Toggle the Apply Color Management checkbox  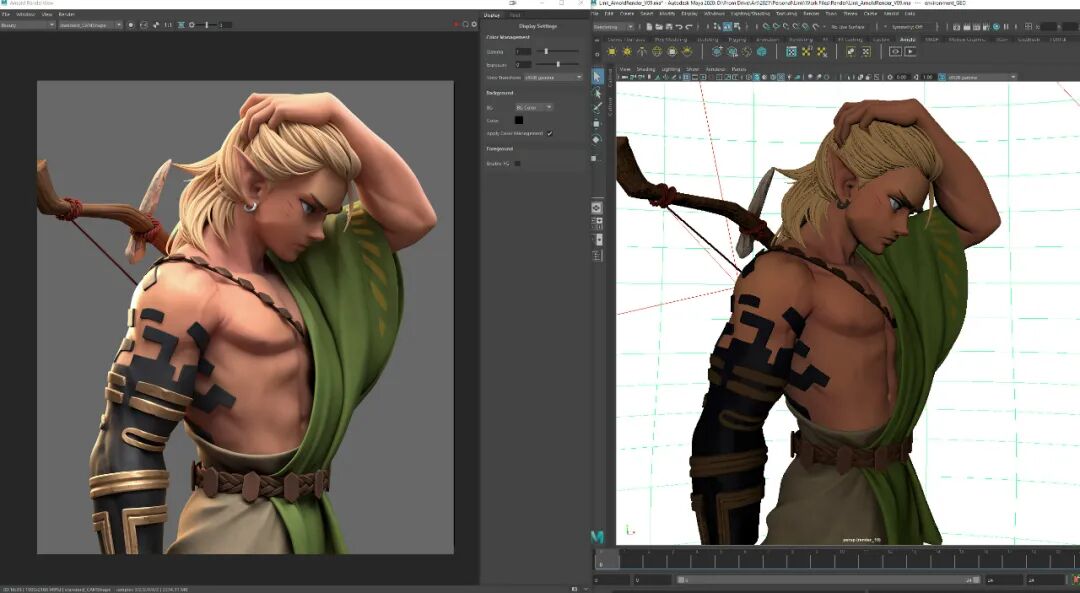click(x=550, y=134)
